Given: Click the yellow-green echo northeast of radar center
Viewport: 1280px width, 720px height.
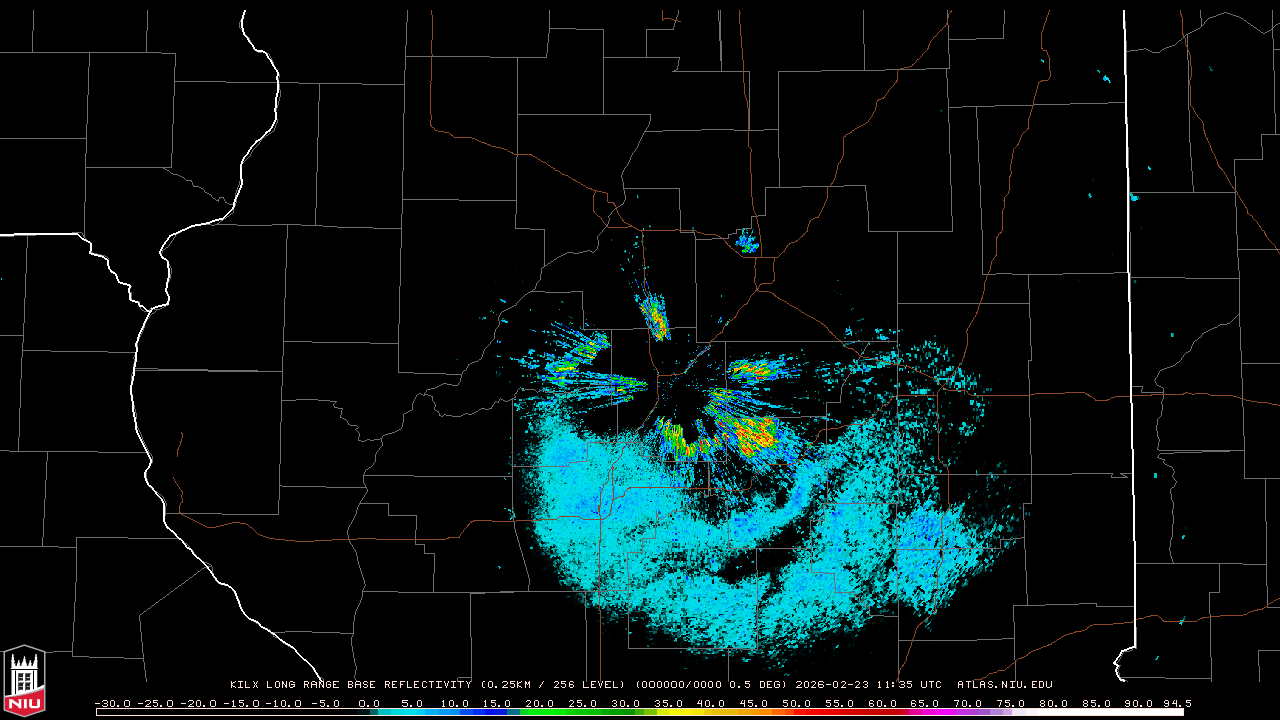Looking at the screenshot, I should (755, 370).
